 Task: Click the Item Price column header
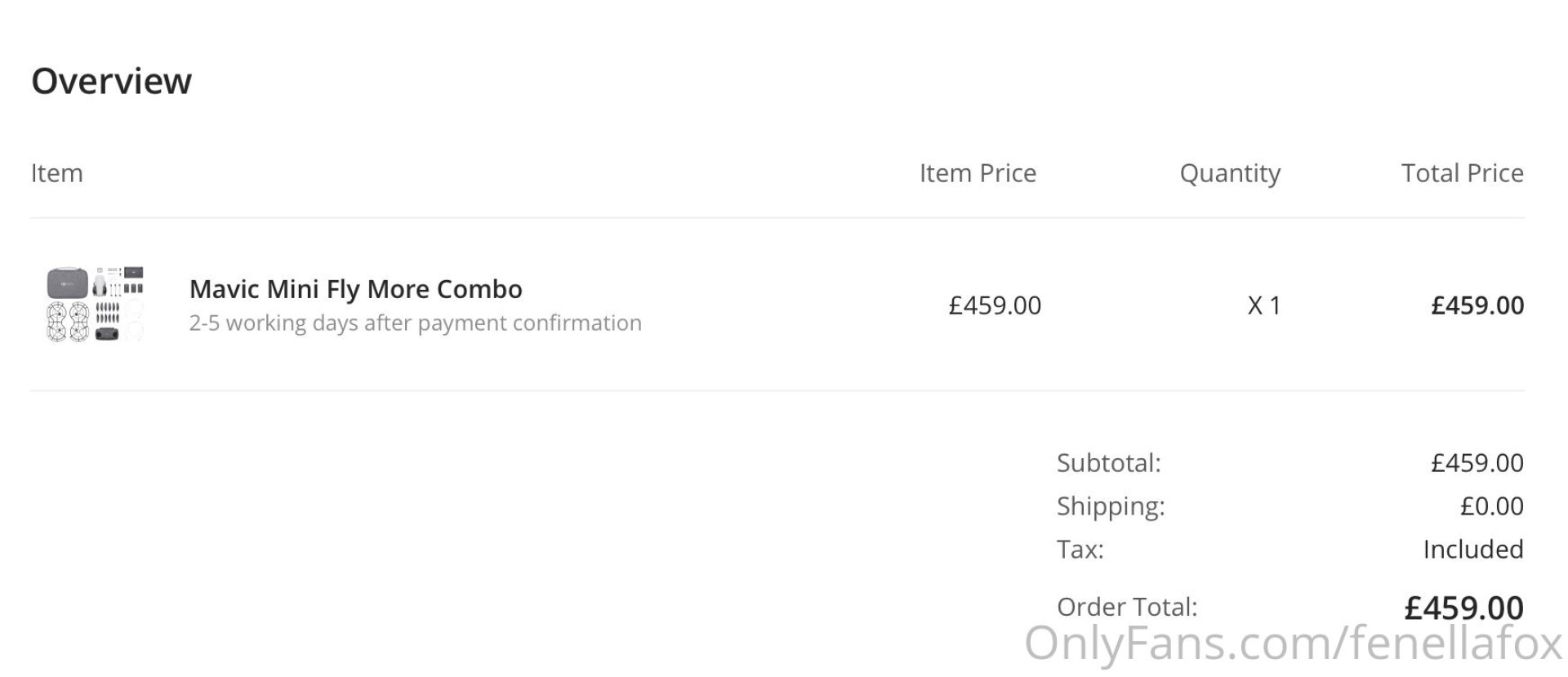coord(978,173)
